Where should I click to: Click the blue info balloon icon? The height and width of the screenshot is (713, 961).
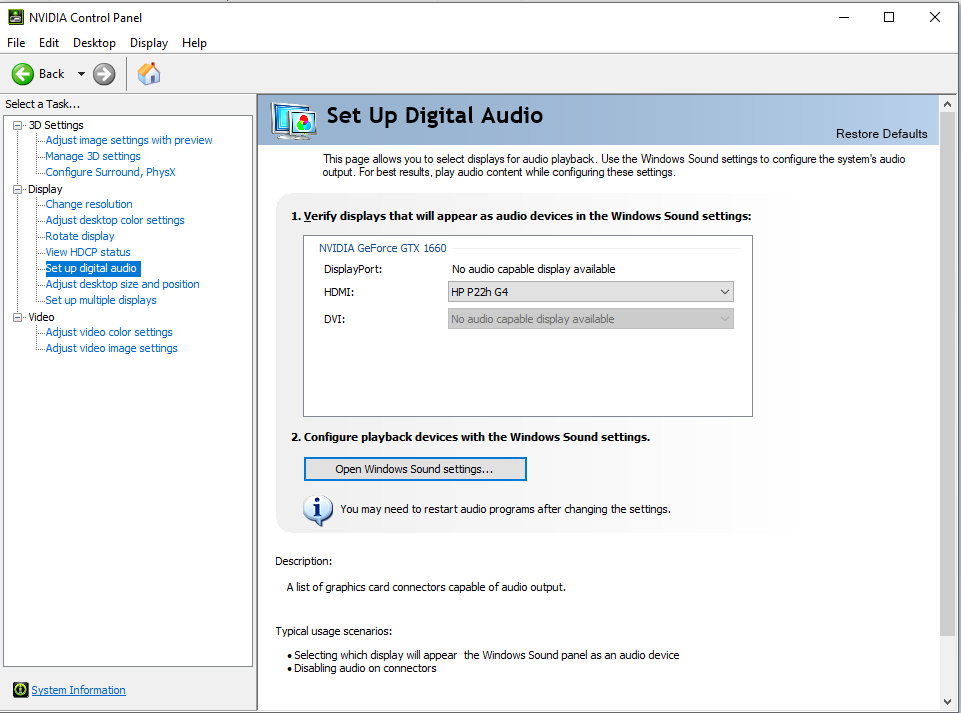click(x=318, y=510)
